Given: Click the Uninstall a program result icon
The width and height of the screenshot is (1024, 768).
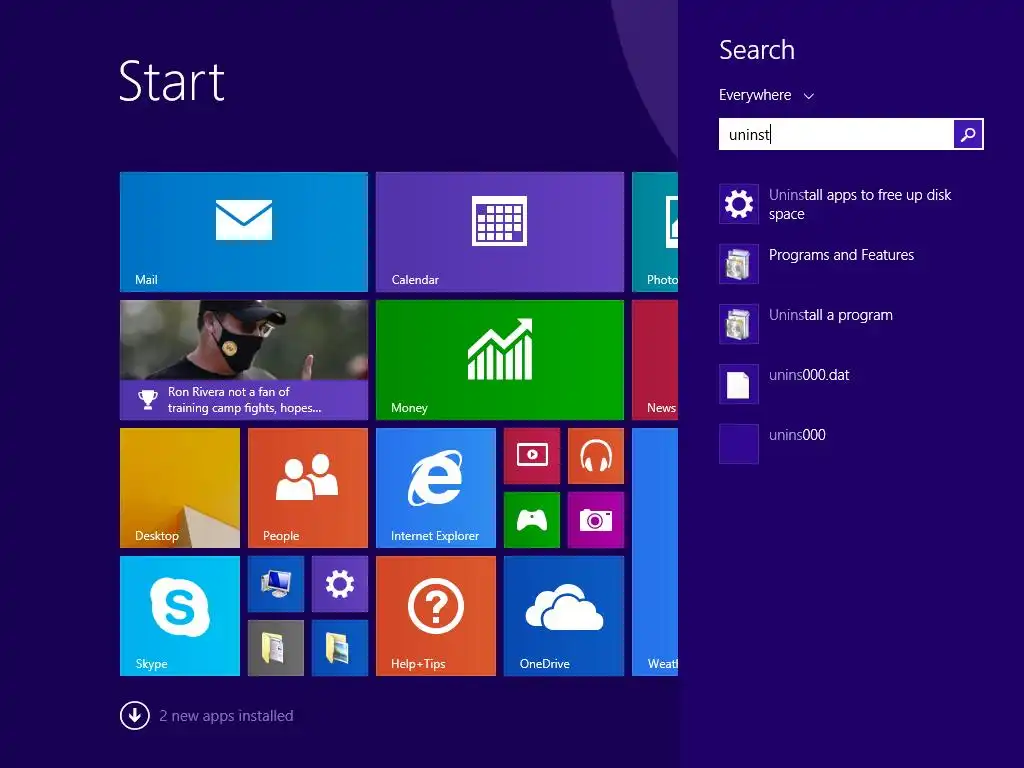Looking at the screenshot, I should tap(739, 324).
